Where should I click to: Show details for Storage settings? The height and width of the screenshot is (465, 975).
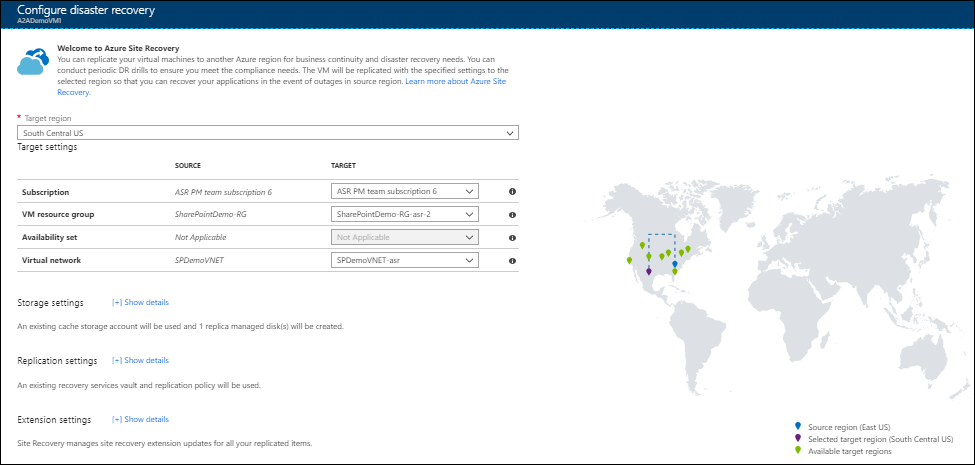[141, 302]
